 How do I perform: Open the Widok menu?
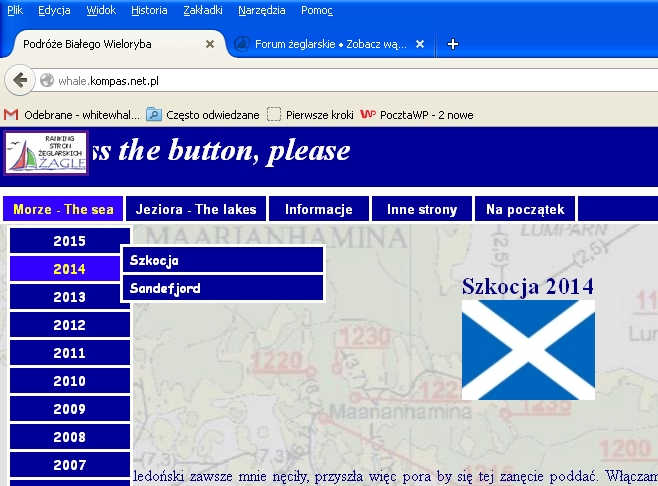pyautogui.click(x=101, y=10)
